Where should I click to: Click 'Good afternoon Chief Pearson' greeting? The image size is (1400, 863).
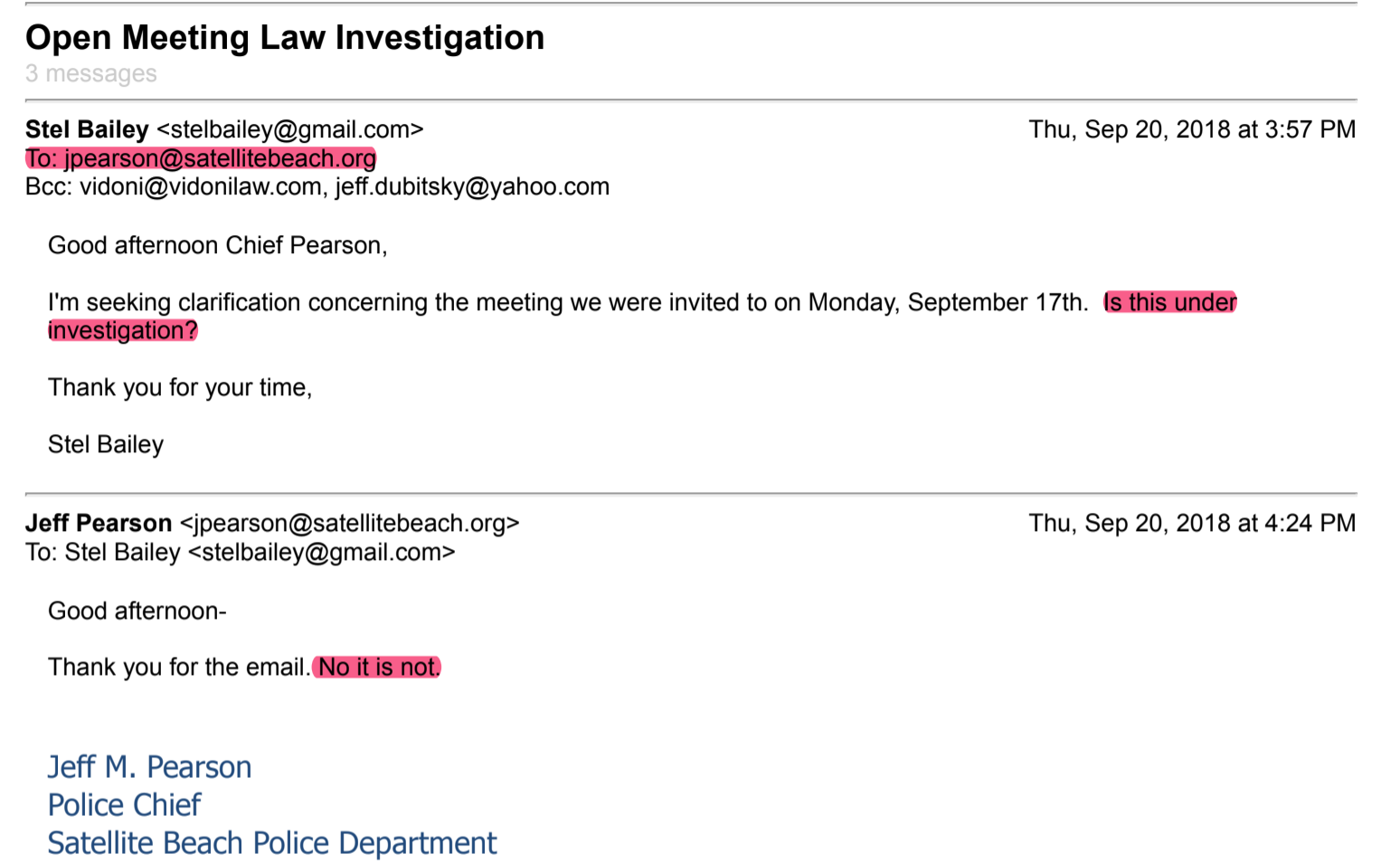point(218,246)
